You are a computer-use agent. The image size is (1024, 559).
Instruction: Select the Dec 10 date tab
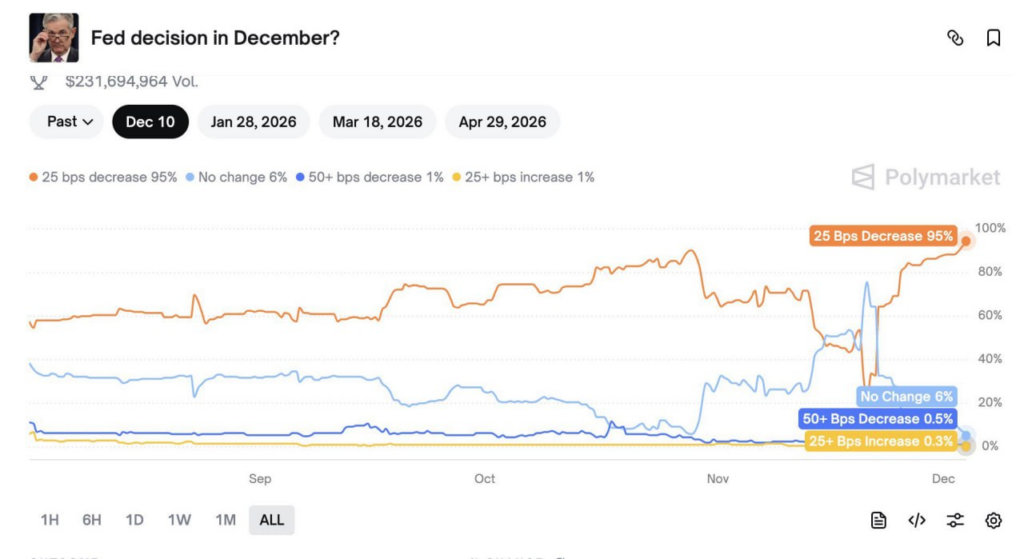(x=150, y=122)
